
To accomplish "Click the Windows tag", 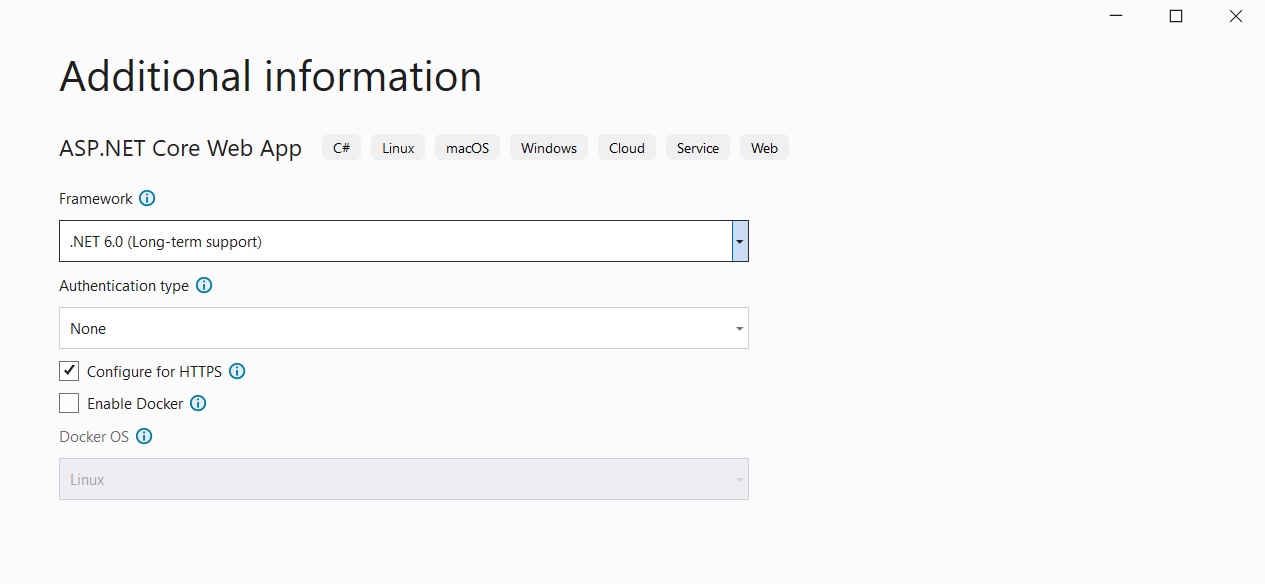I will [x=549, y=148].
